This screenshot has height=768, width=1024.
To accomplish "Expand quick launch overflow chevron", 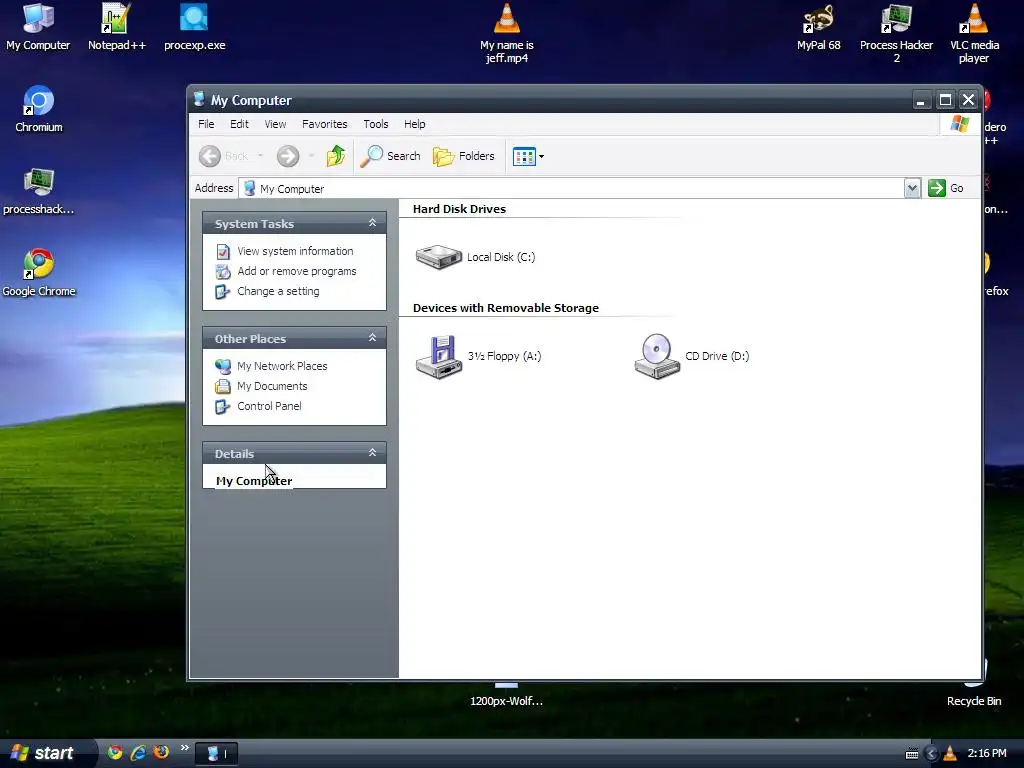I will 184,748.
